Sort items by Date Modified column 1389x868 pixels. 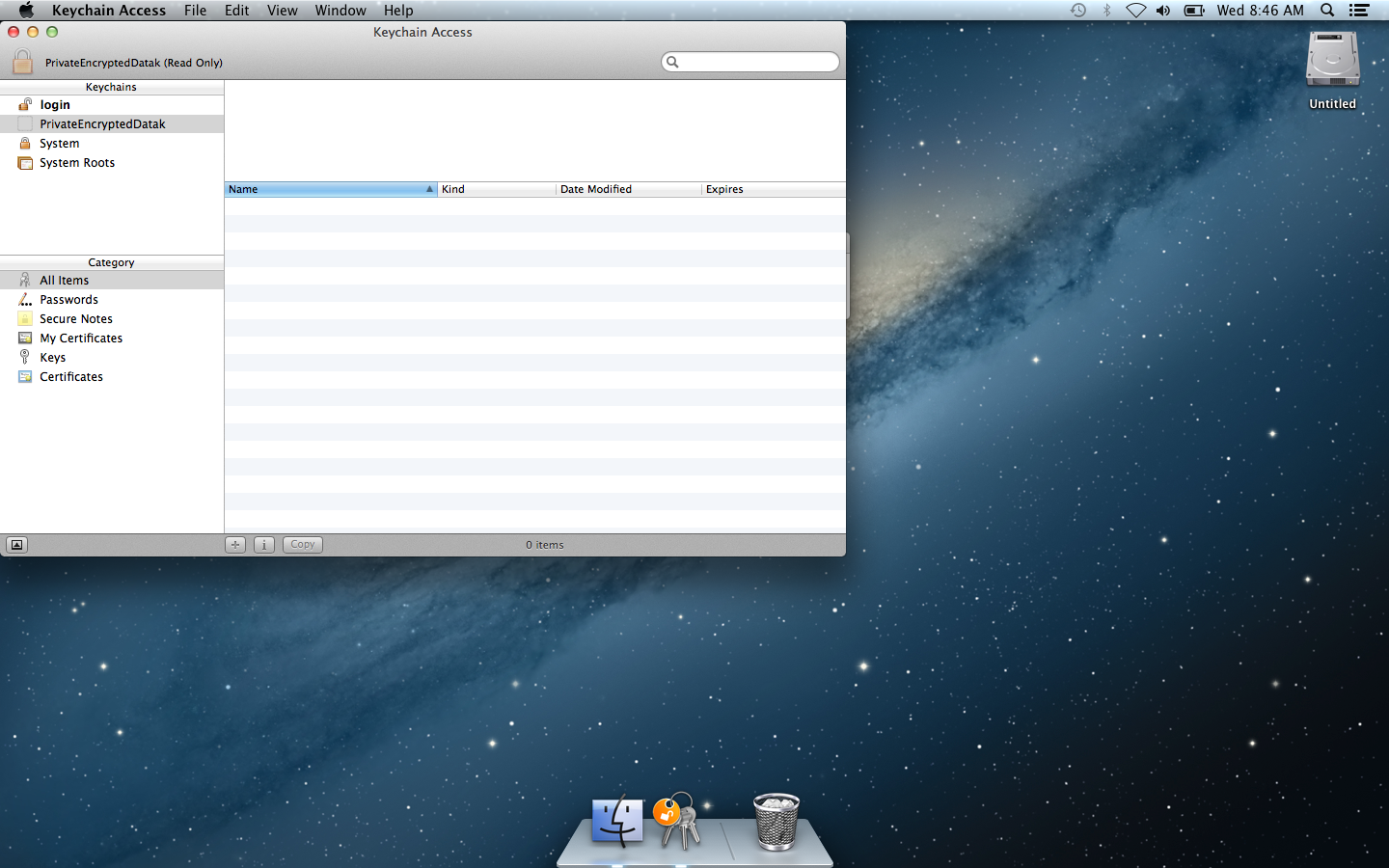tap(629, 189)
